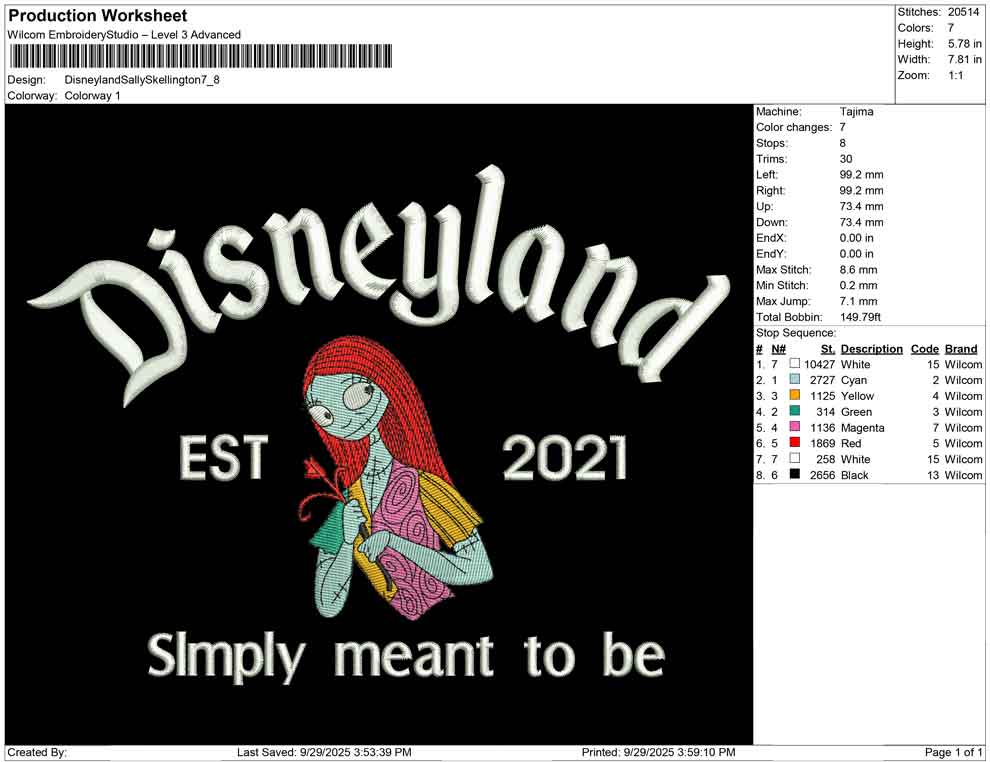Click the 'Magenta' description in the table
Screen dimensions: 990x762
coord(863,427)
